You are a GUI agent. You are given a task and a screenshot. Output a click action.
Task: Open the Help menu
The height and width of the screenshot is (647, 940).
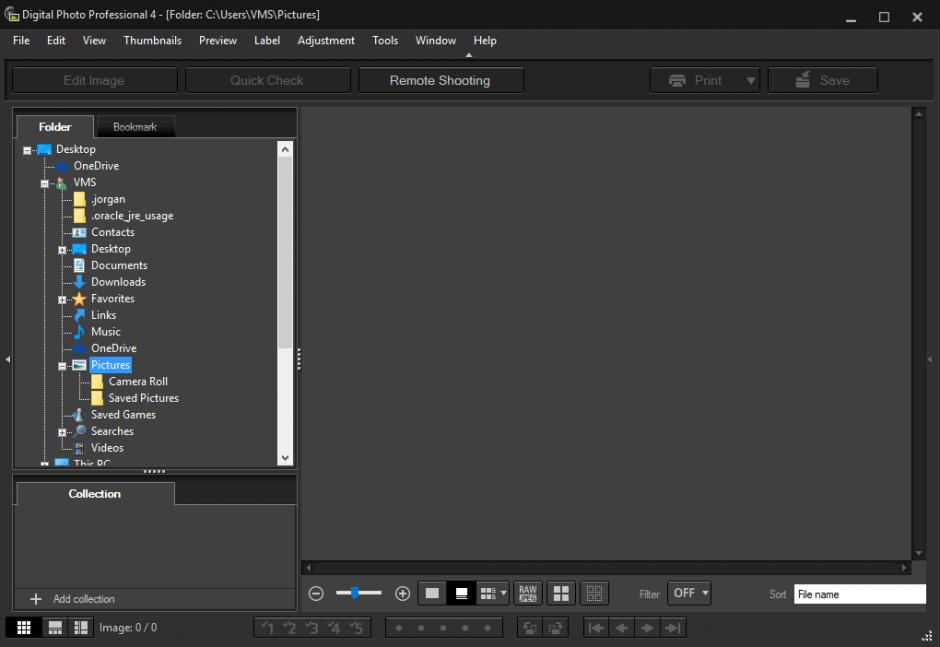click(485, 40)
